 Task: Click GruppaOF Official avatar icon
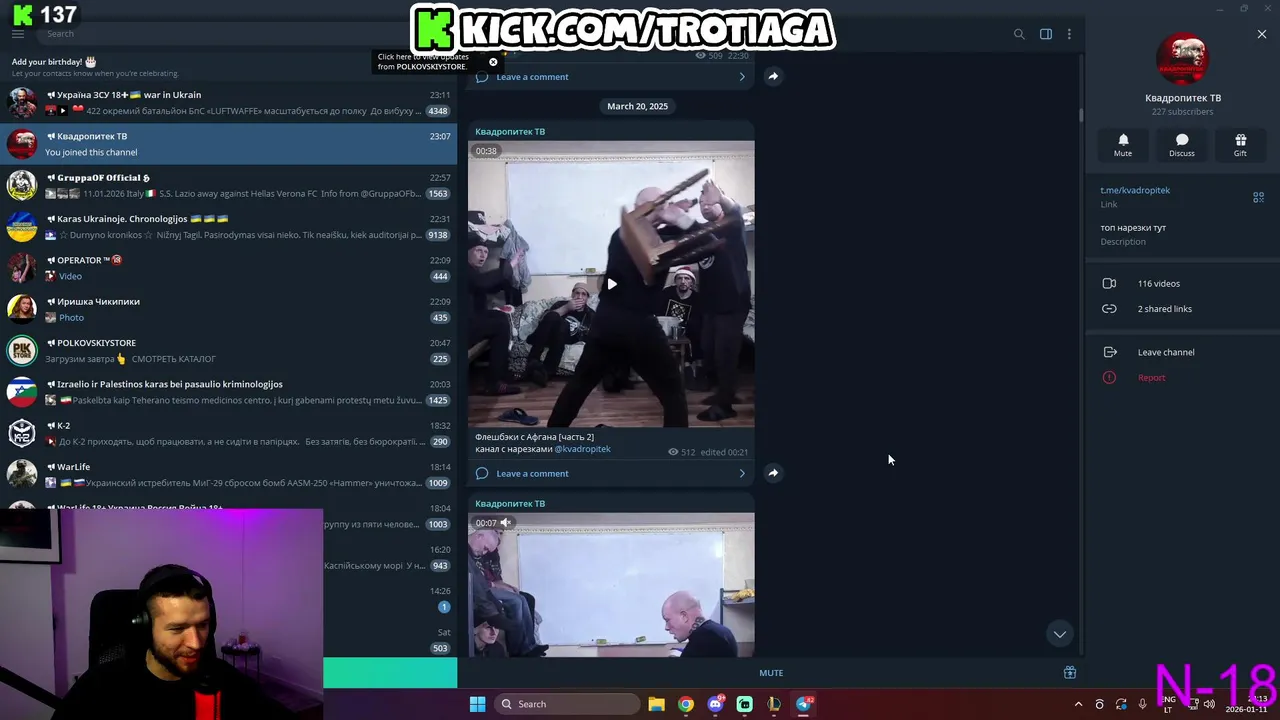click(x=22, y=185)
